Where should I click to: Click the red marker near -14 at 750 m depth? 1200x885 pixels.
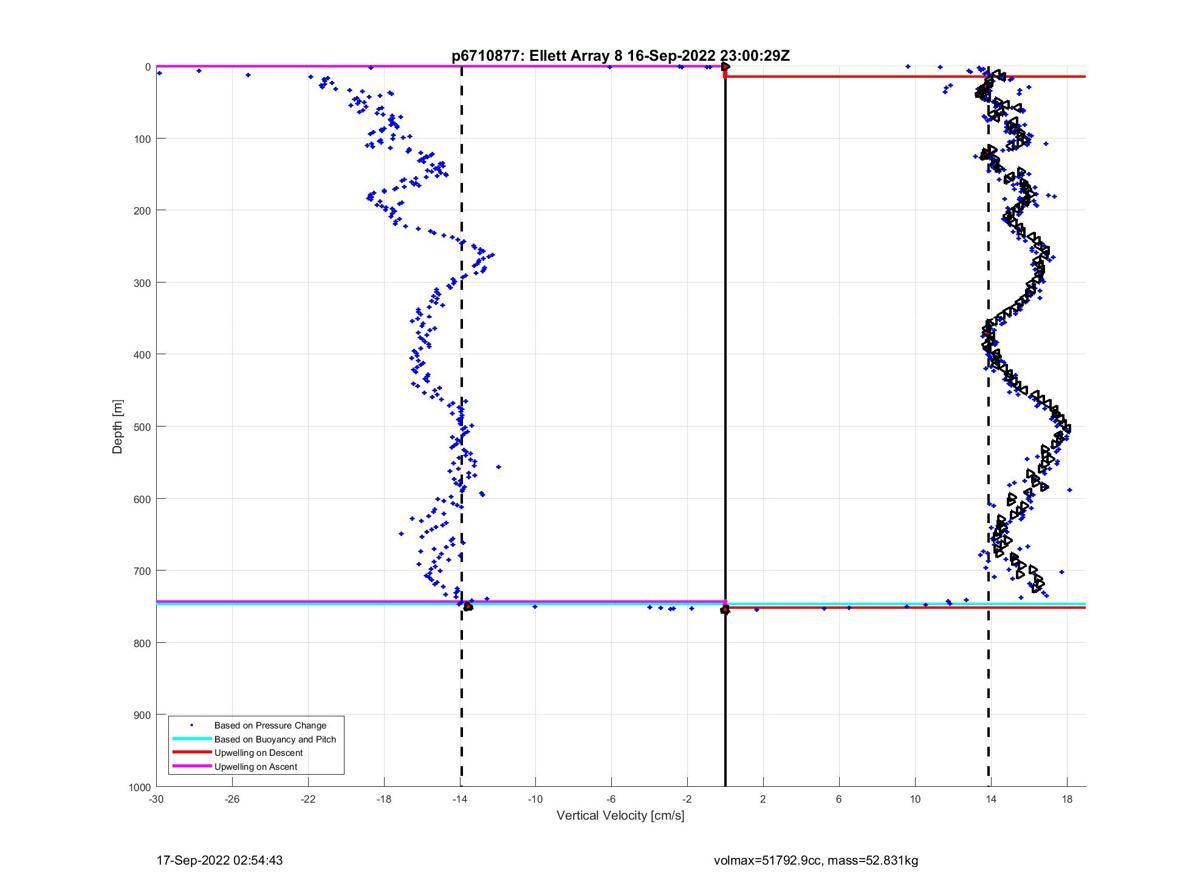coord(468,606)
